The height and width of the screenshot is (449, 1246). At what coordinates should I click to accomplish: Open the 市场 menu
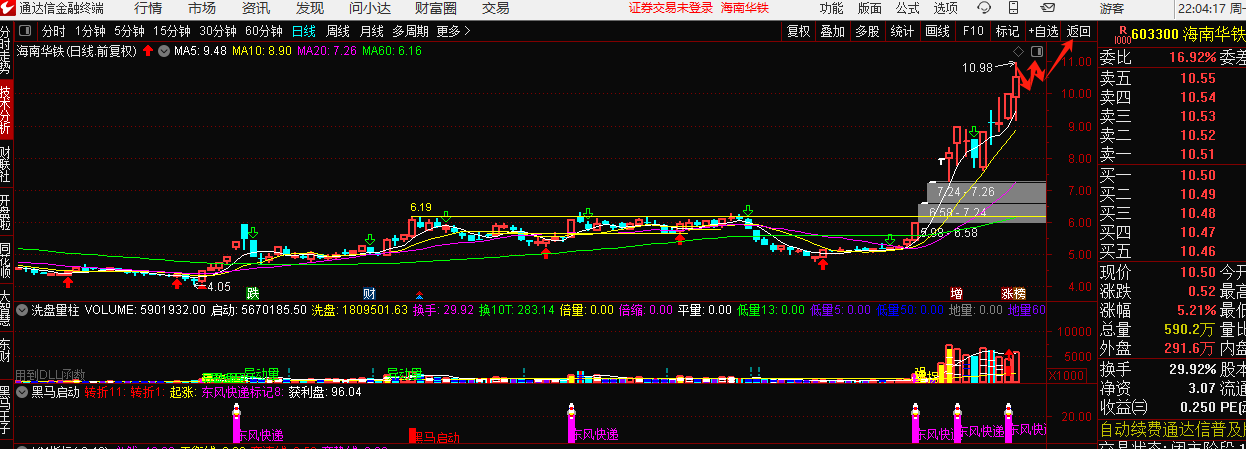tap(201, 8)
